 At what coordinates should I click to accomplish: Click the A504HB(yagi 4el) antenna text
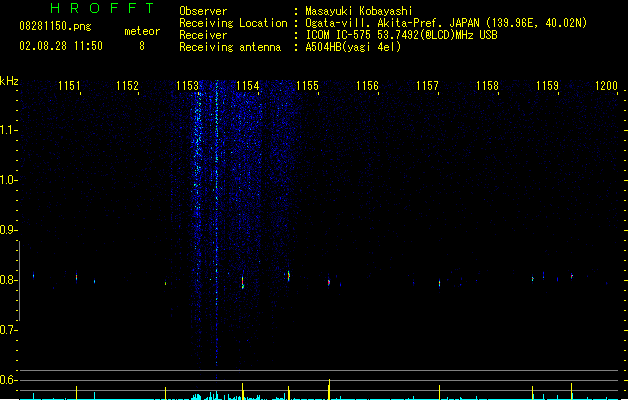(x=353, y=47)
